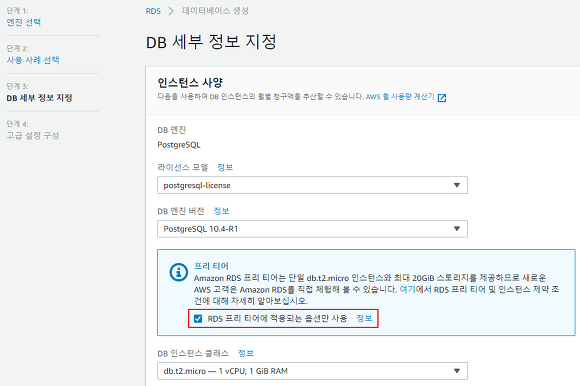Click the DB 엔진 label
580x386 pixels.
172,130
